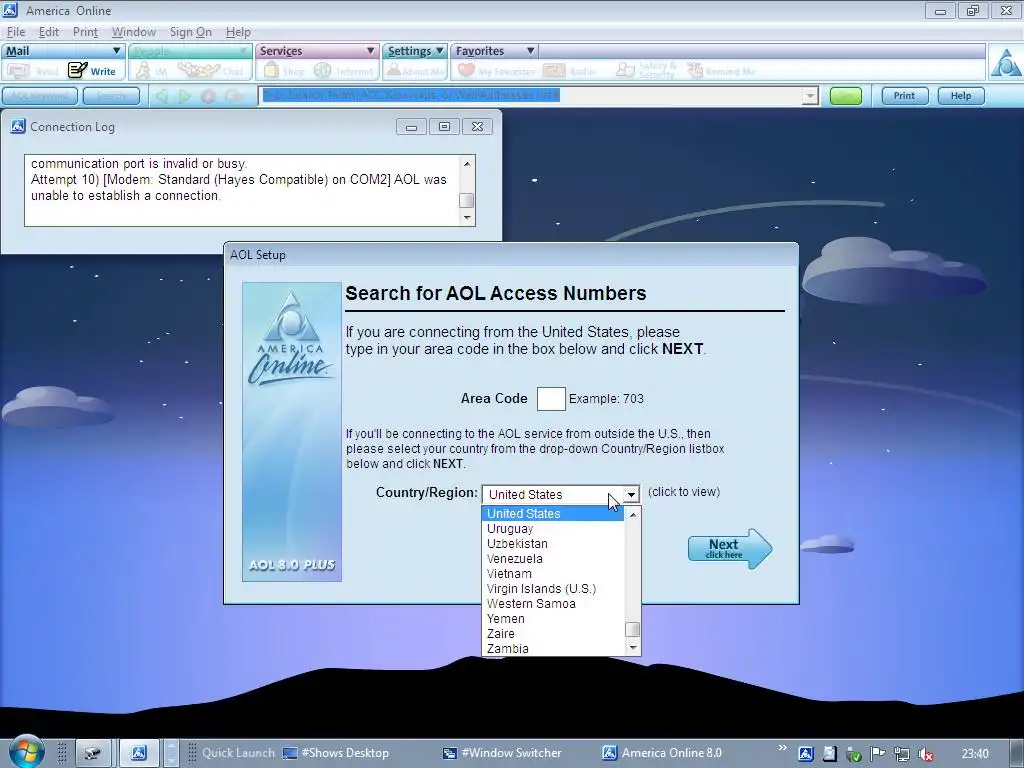Click the reload icon in navigation bar
Viewport: 1024px width, 768px height.
point(233,96)
